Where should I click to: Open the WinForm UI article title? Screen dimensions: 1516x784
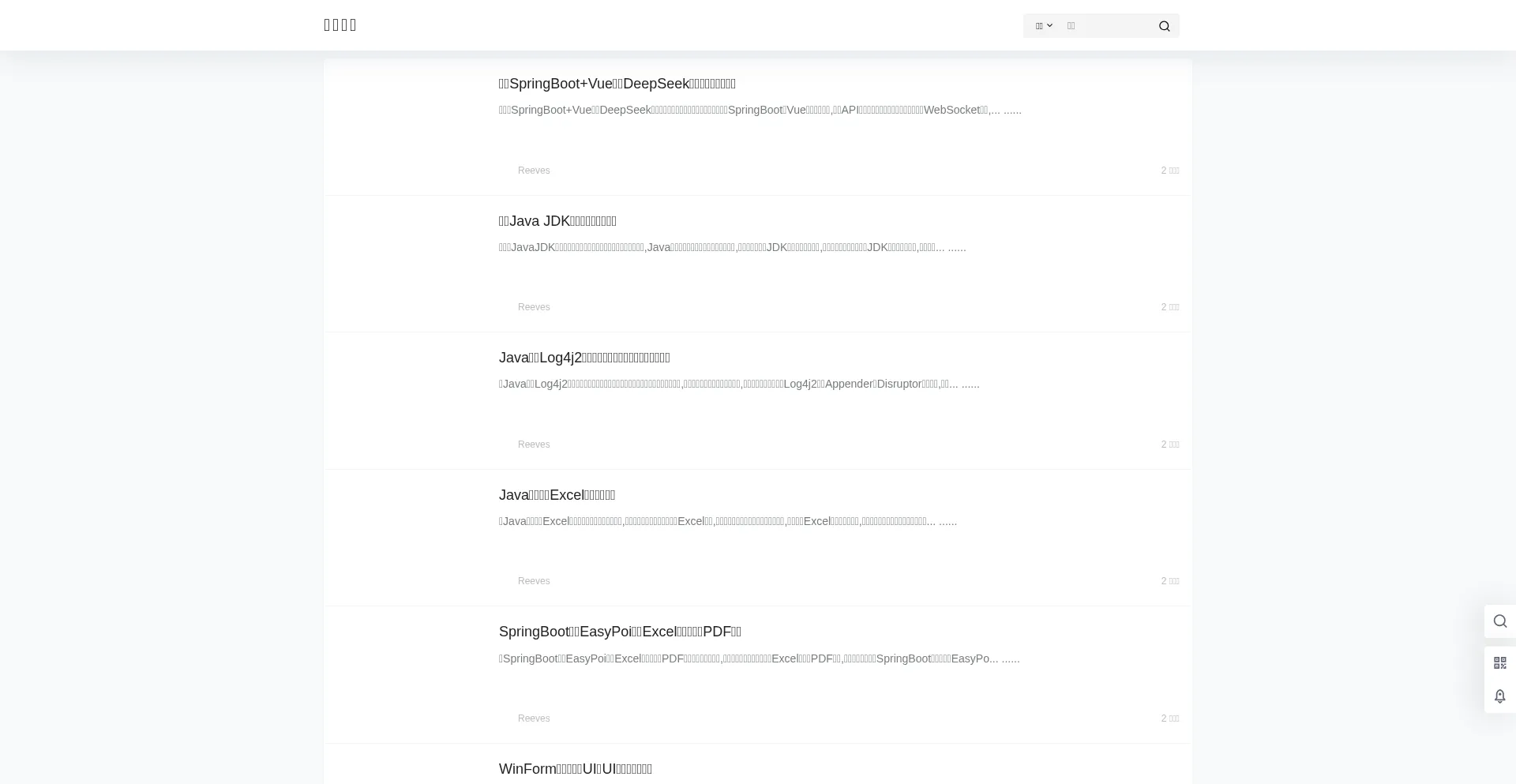pos(576,769)
